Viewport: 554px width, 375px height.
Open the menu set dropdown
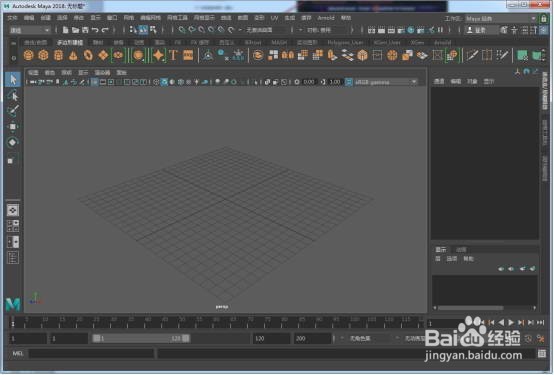pyautogui.click(x=30, y=30)
